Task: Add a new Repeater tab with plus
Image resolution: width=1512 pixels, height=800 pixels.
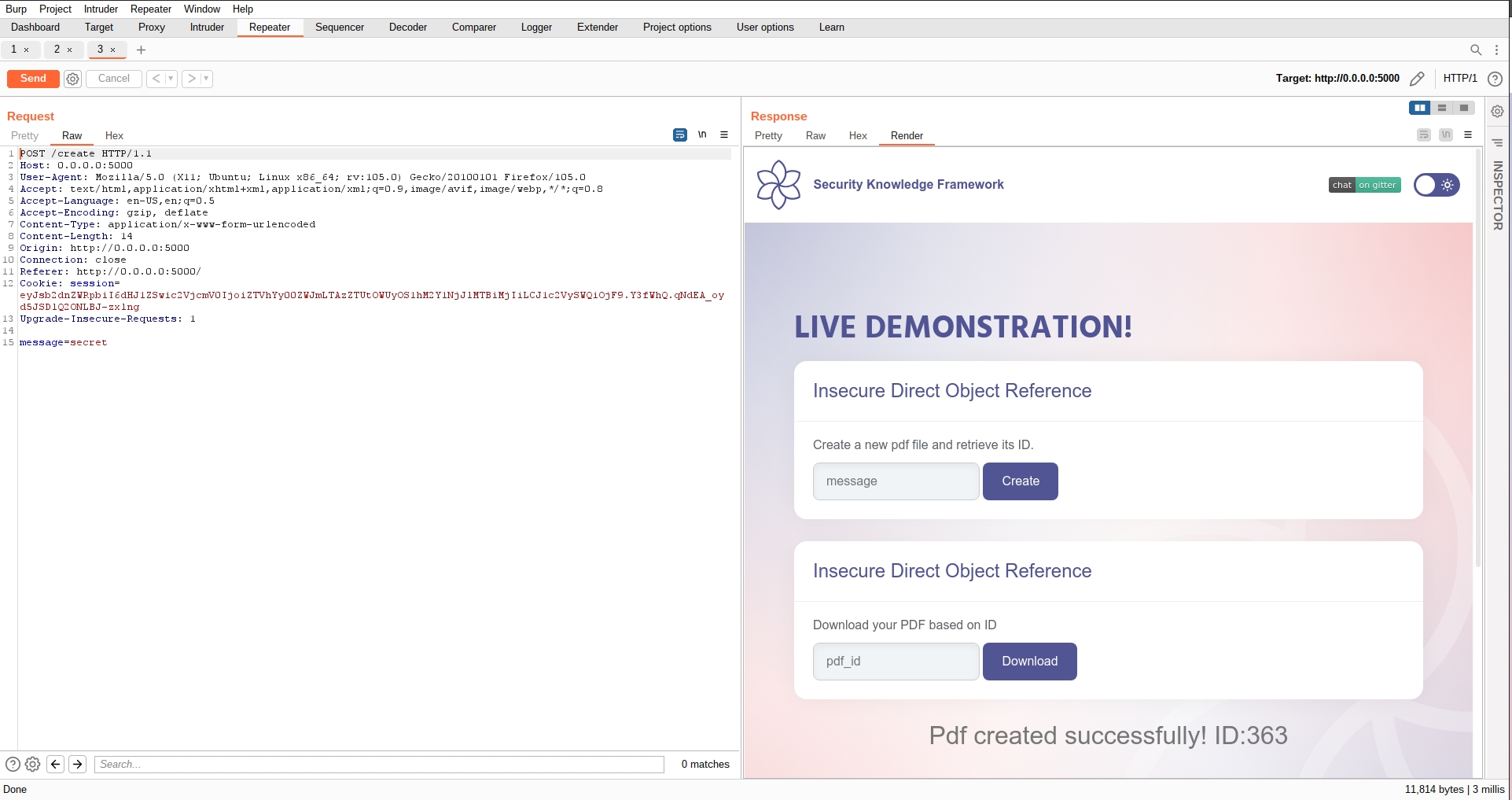Action: (x=142, y=50)
